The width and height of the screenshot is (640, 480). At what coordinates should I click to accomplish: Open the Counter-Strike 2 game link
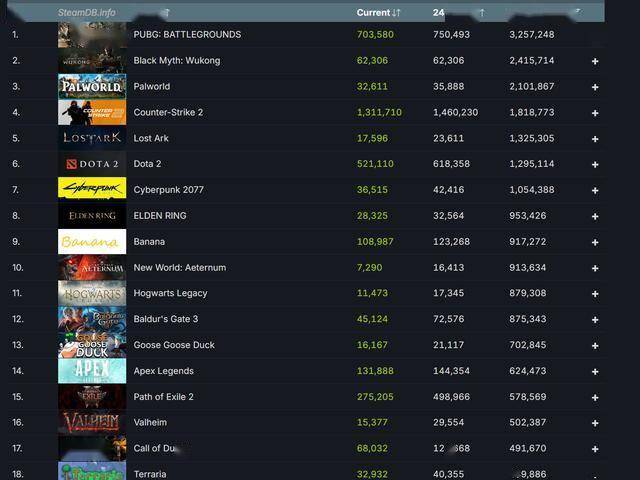click(x=168, y=112)
